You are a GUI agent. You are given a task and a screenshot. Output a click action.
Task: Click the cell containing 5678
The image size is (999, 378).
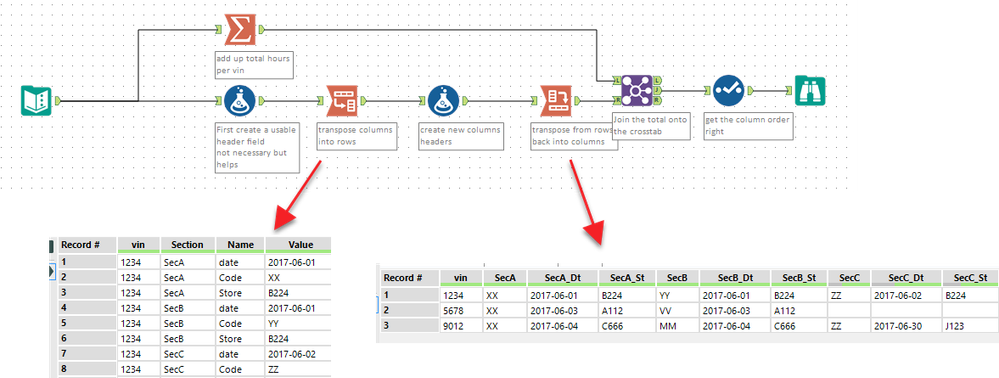tap(459, 311)
